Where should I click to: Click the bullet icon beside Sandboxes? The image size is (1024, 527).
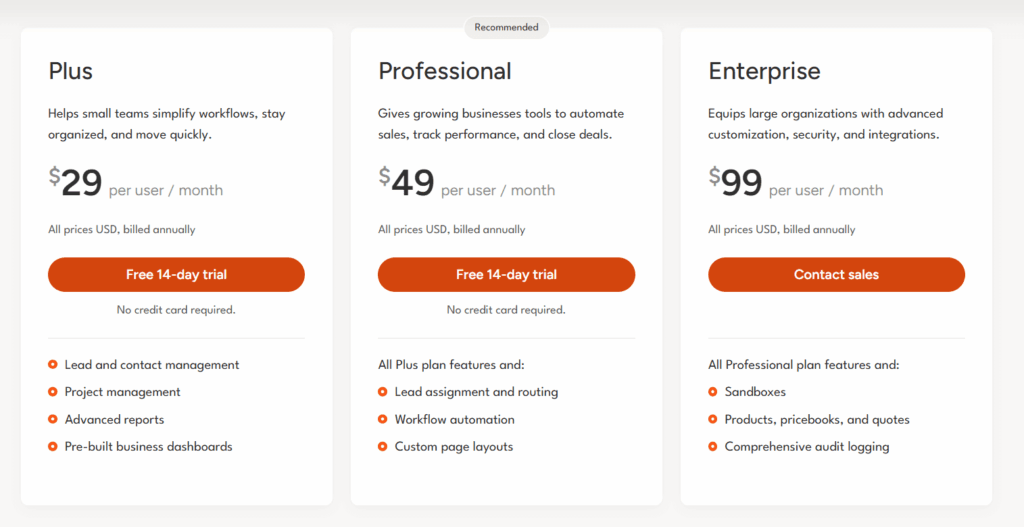[713, 392]
